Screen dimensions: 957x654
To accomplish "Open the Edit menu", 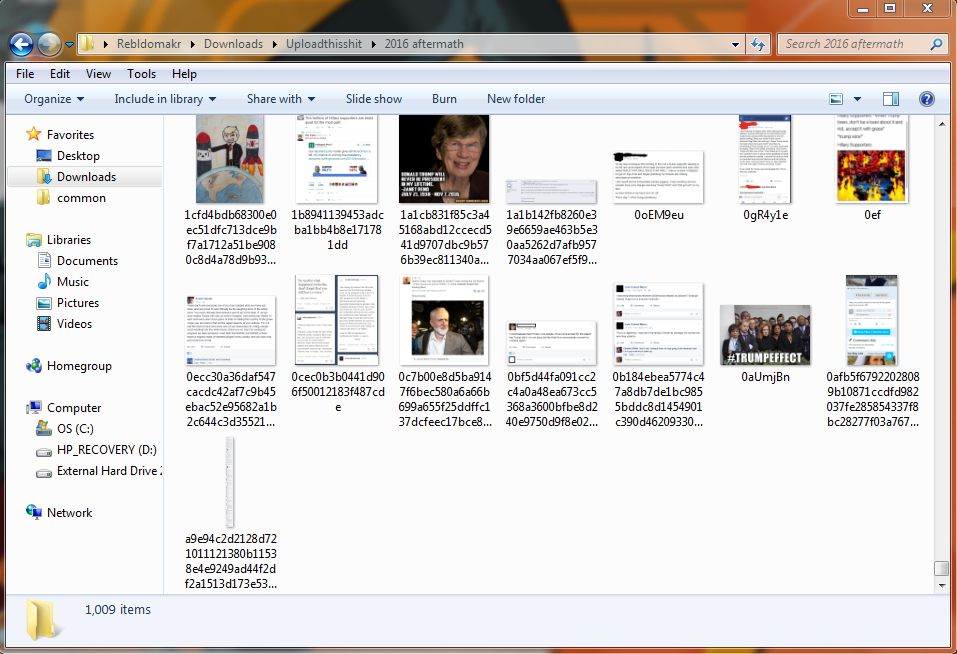I will click(x=60, y=74).
